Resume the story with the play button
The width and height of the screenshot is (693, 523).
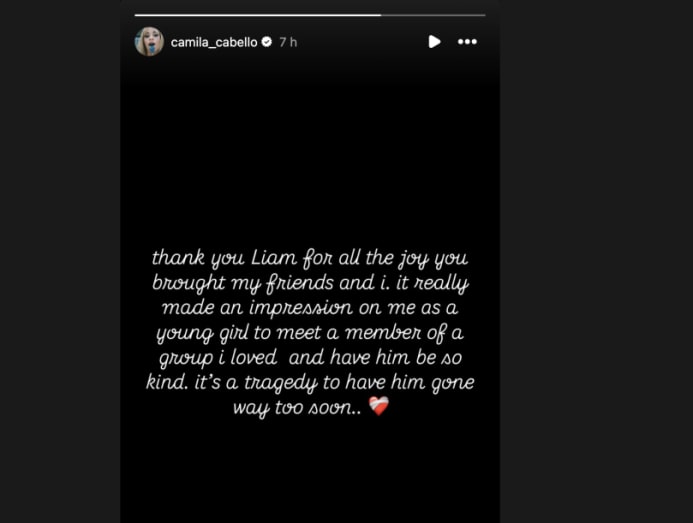[434, 42]
